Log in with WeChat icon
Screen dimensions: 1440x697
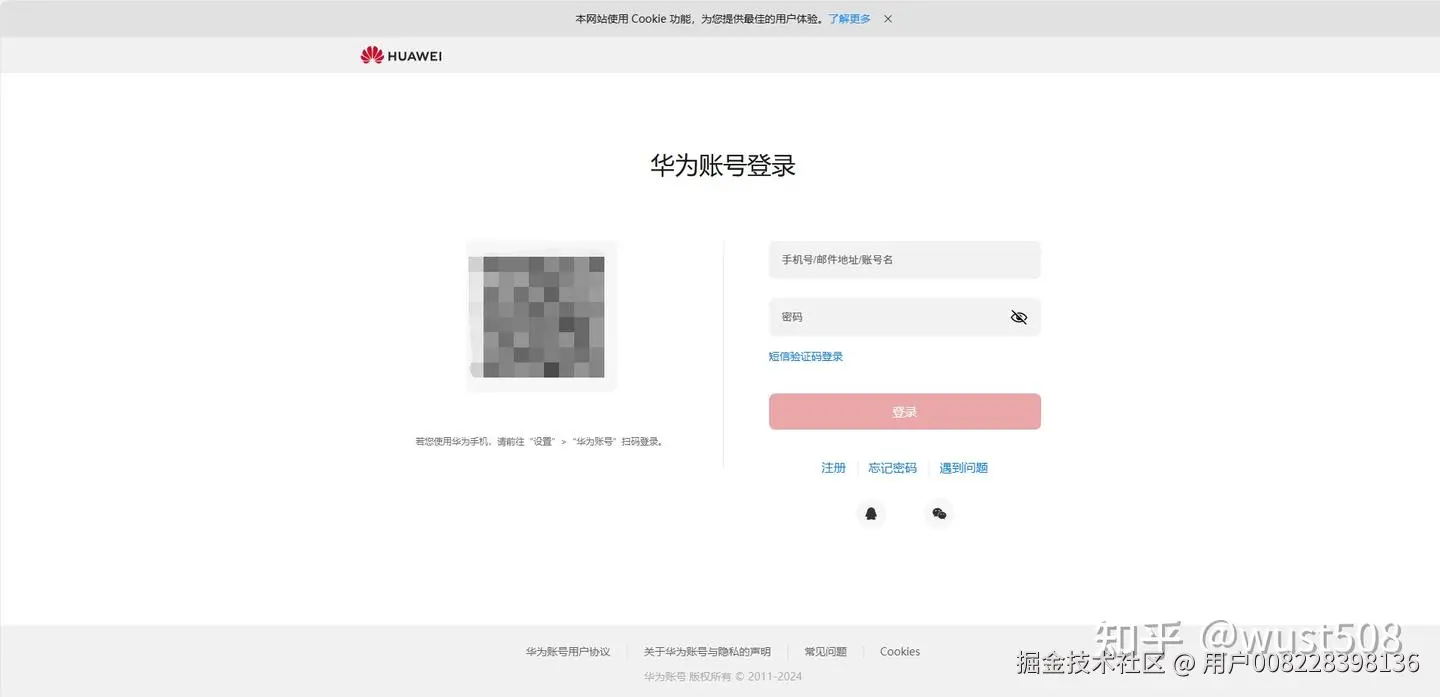(x=939, y=514)
